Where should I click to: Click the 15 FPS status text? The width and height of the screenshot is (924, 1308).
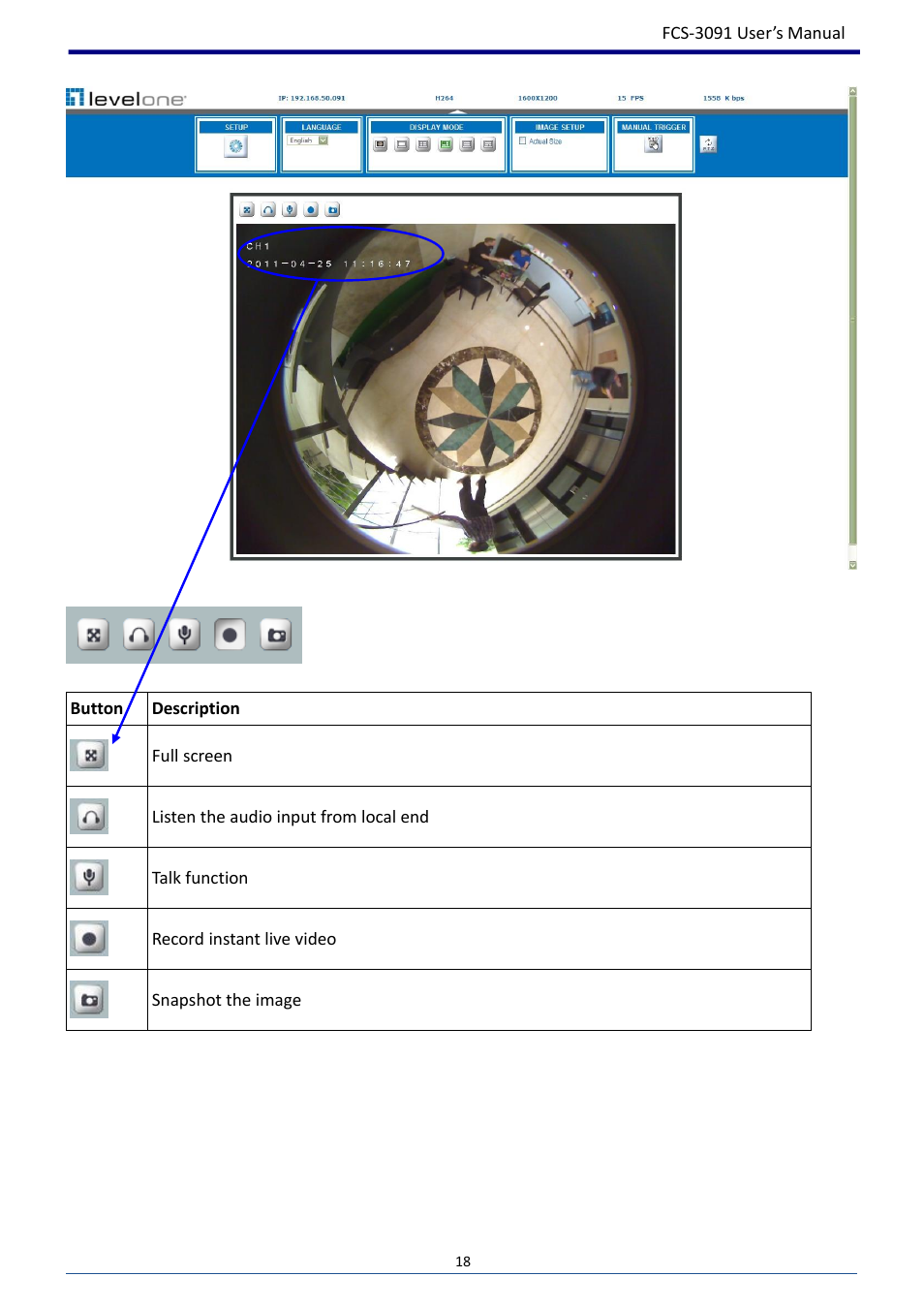click(631, 98)
